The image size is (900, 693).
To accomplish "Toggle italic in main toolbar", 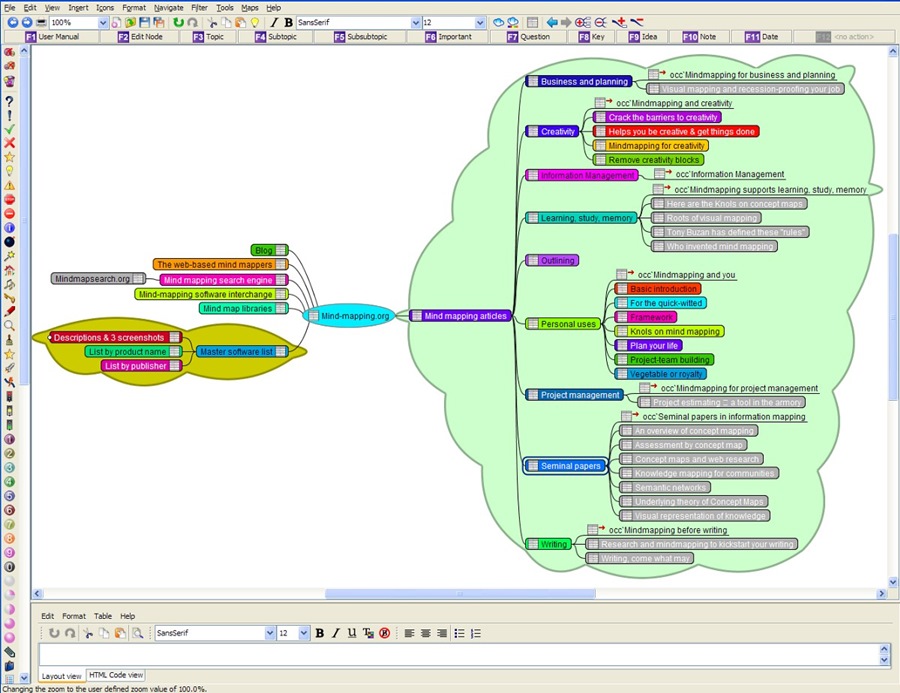I will tap(274, 22).
